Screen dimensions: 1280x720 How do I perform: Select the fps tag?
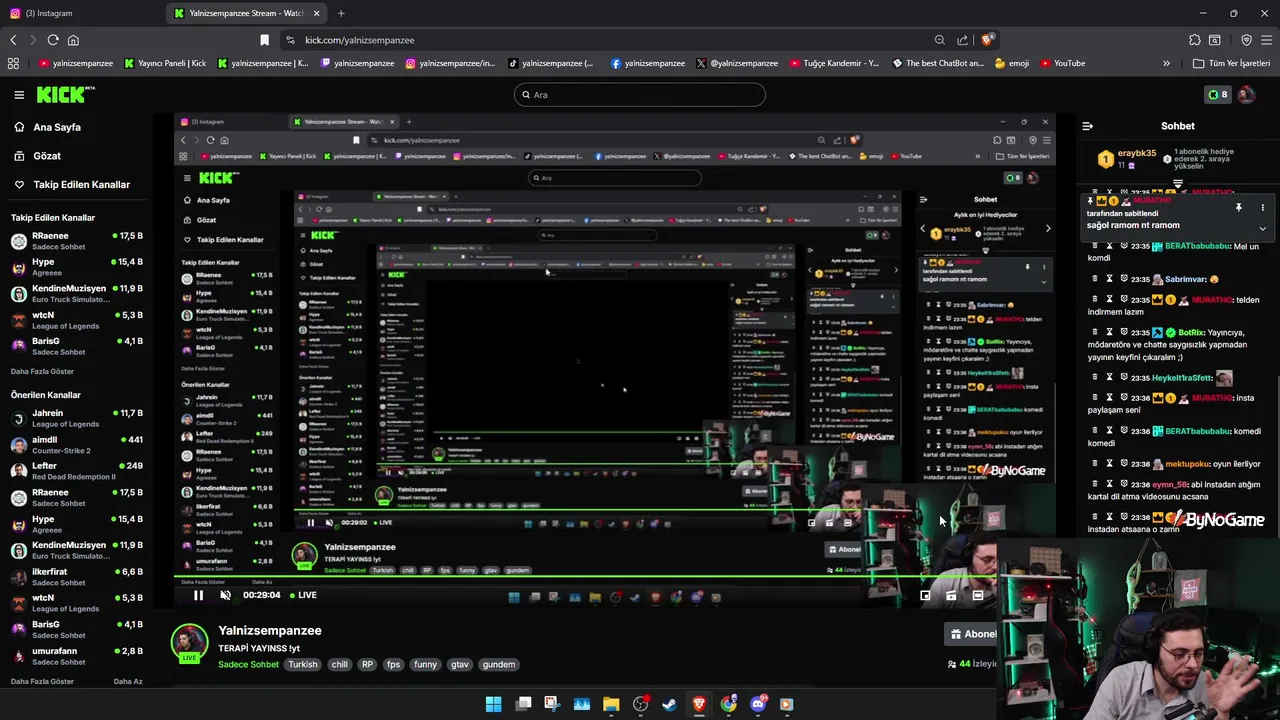pos(394,665)
